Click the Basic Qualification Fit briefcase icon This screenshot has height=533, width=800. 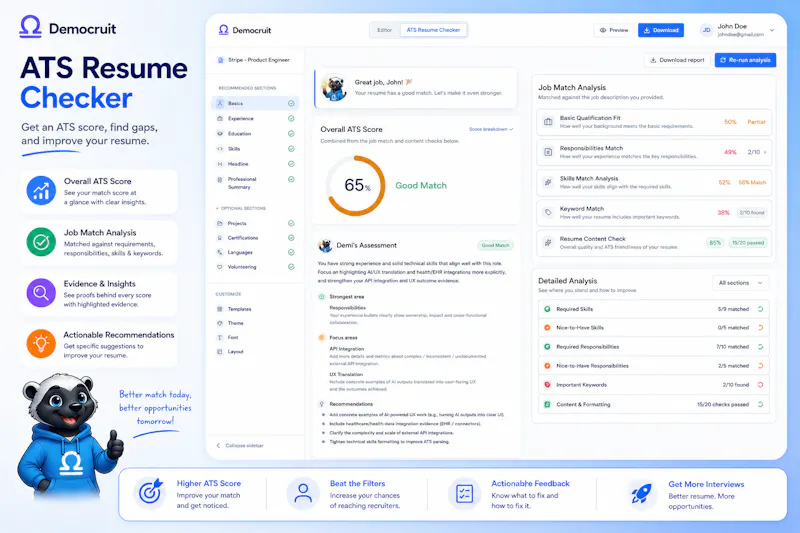(548, 122)
